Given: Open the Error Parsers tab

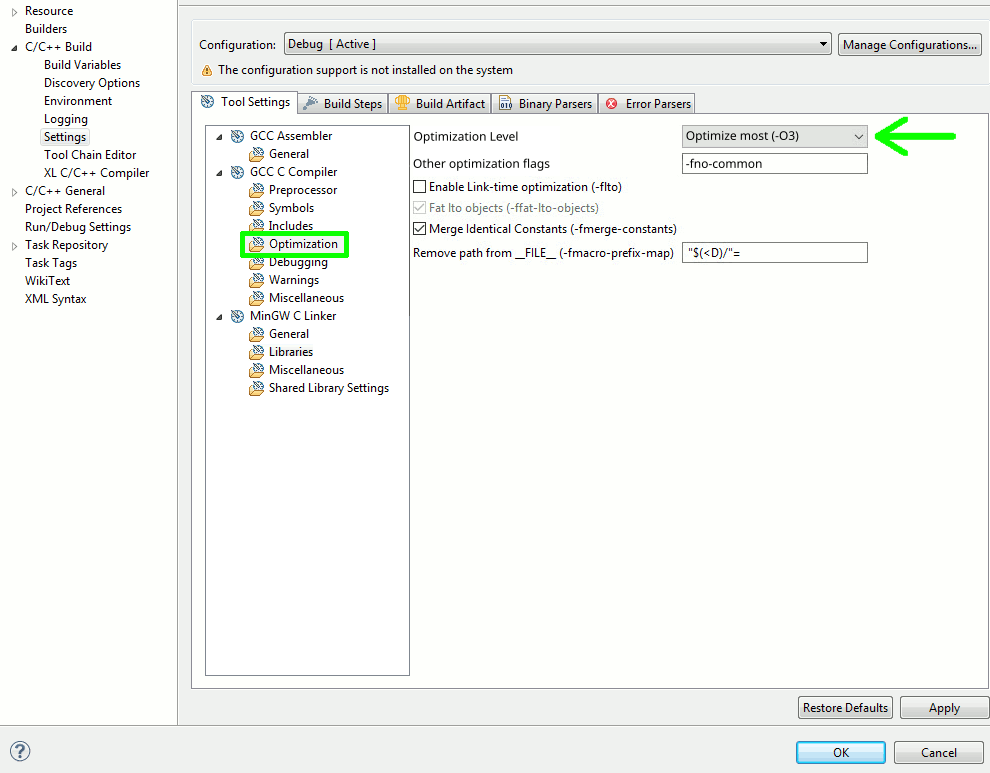Looking at the screenshot, I should click(x=648, y=104).
